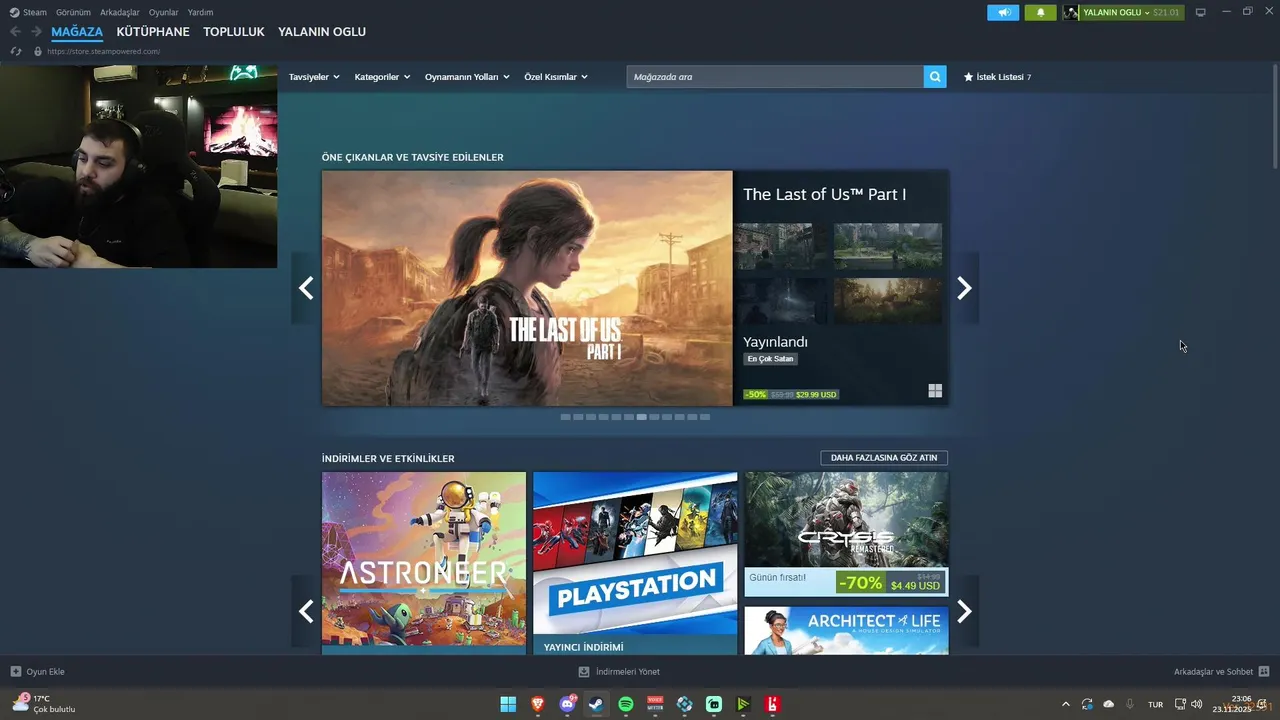The height and width of the screenshot is (720, 1280).
Task: Click the Steam announcements megaphone icon
Action: tap(1003, 12)
